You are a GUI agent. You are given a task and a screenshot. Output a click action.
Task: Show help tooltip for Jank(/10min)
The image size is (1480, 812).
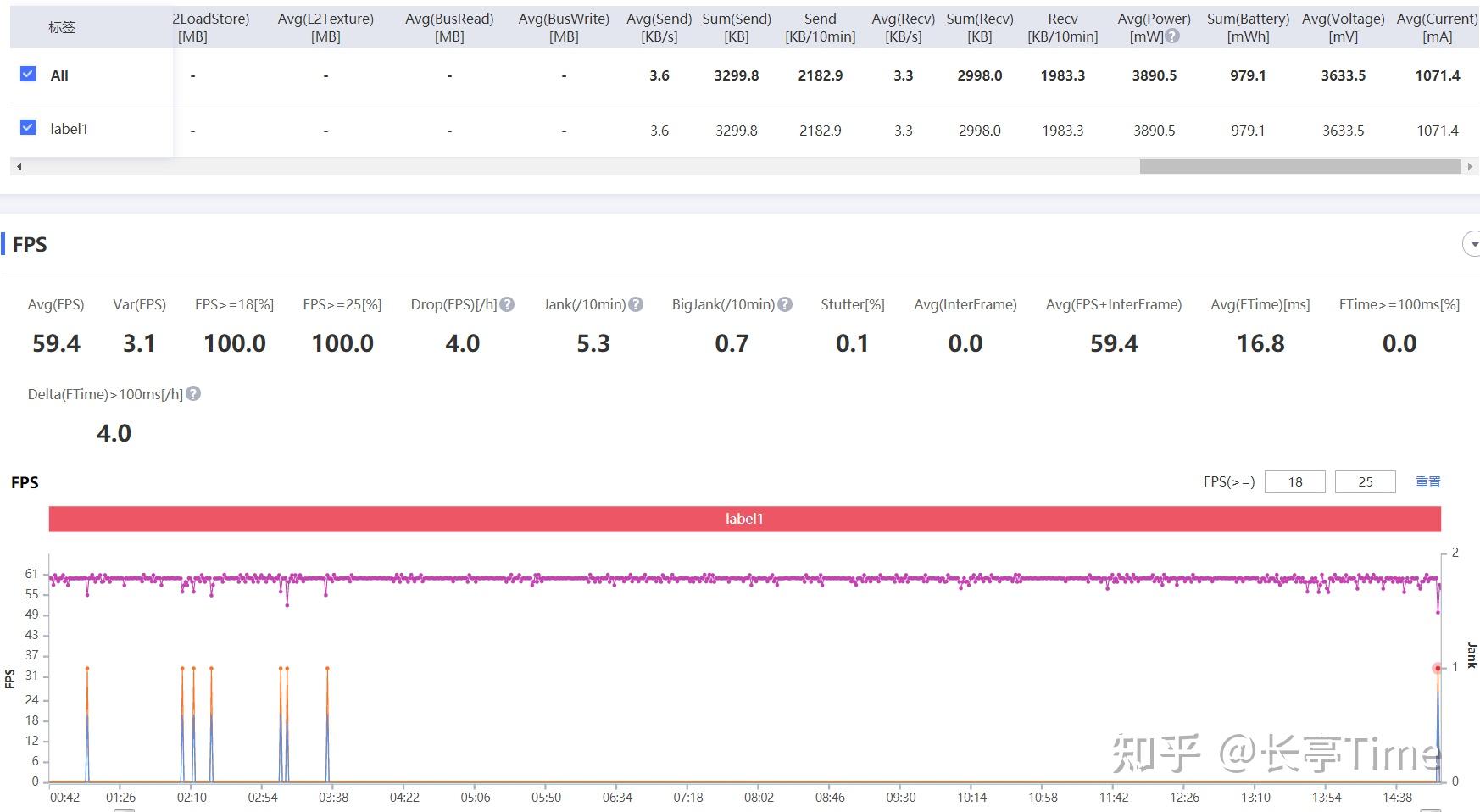636,304
